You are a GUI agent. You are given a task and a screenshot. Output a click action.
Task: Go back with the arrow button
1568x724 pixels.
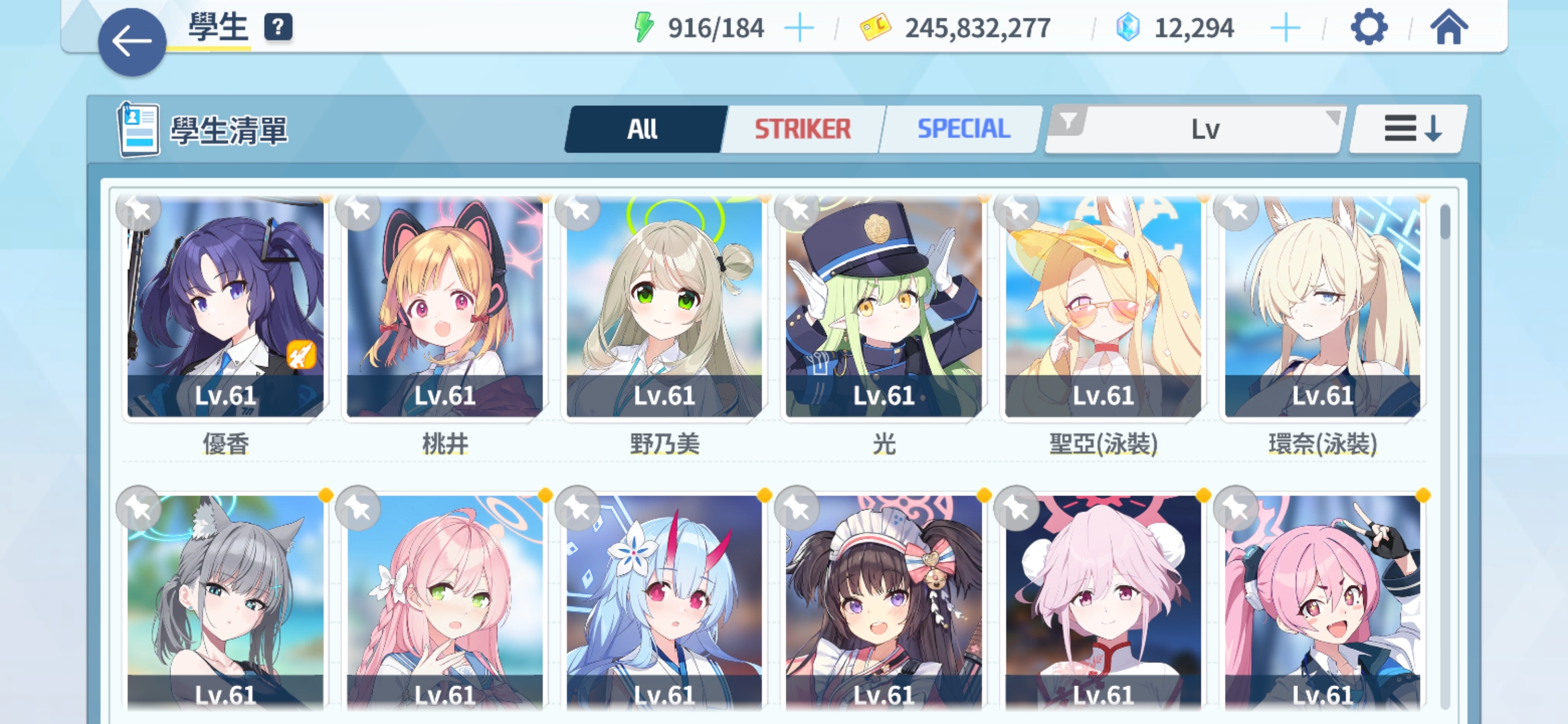pos(132,42)
